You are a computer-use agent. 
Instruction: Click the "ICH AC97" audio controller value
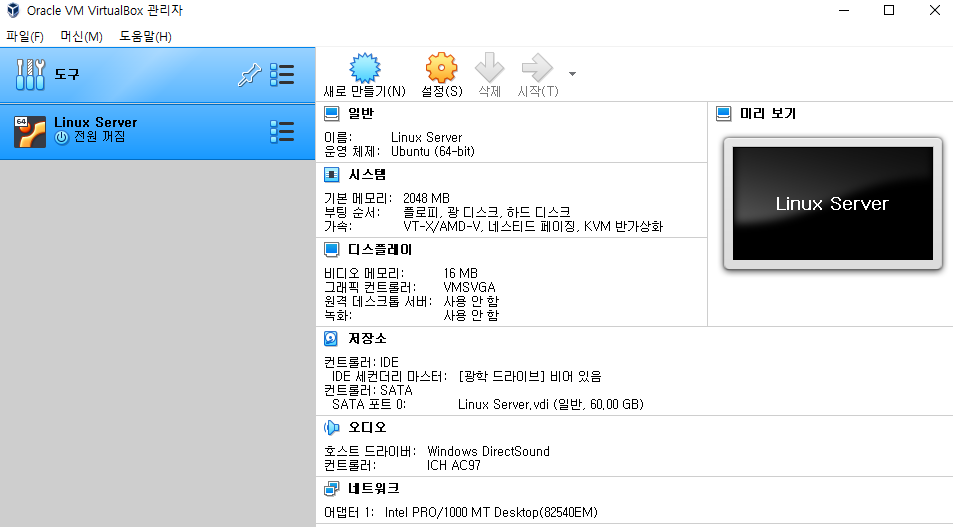click(x=453, y=466)
